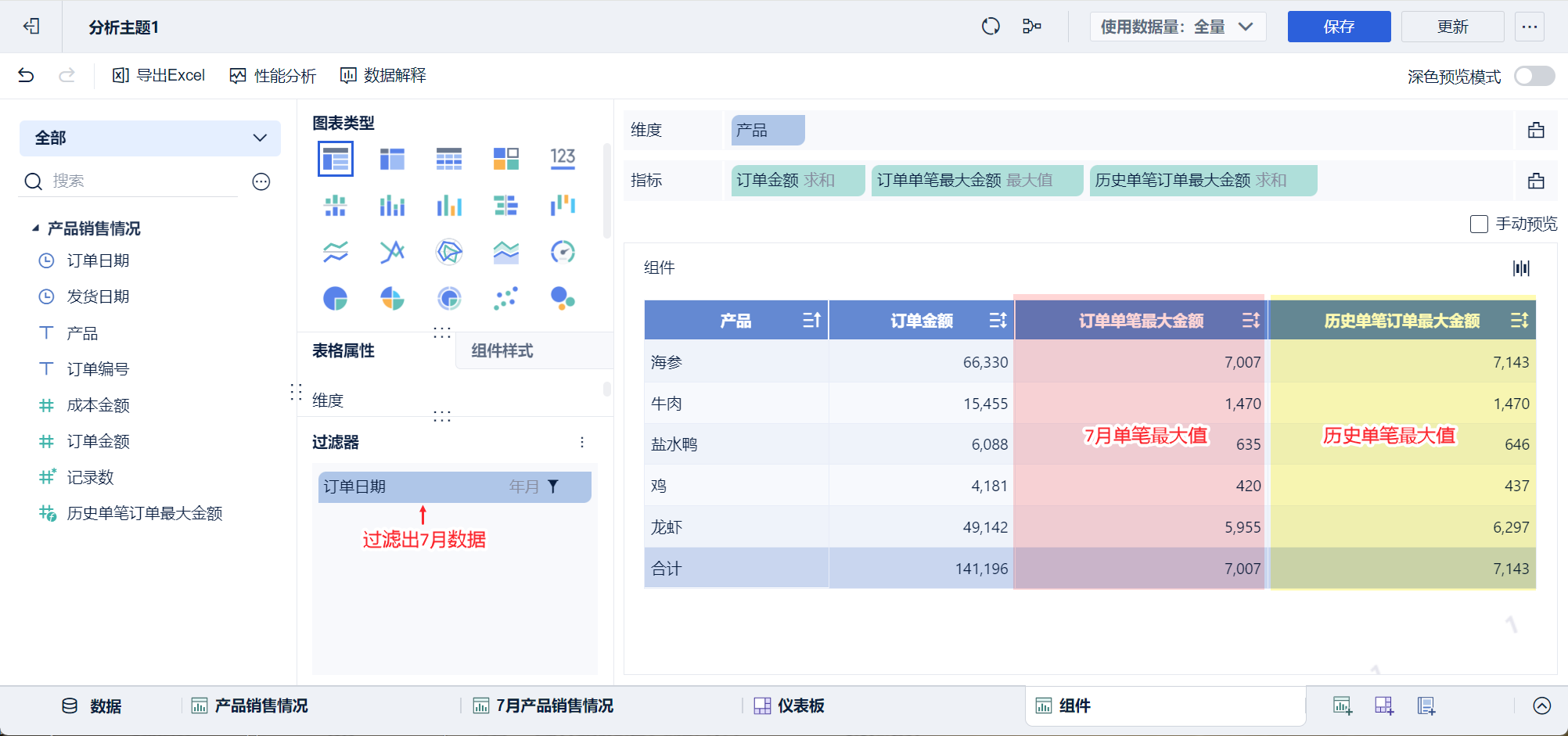1568x736 pixels.
Task: Click 数据解释 in the toolbar
Action: (x=383, y=75)
